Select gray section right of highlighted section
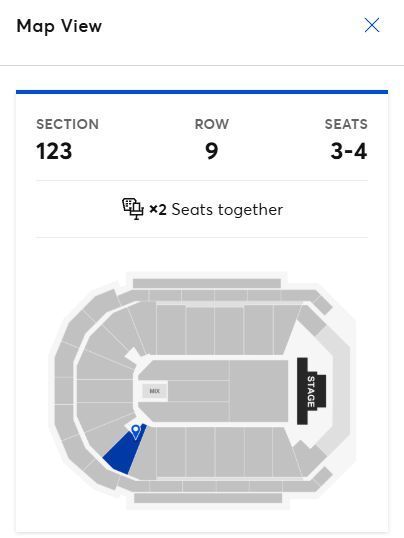The width and height of the screenshot is (404, 538). [x=143, y=455]
